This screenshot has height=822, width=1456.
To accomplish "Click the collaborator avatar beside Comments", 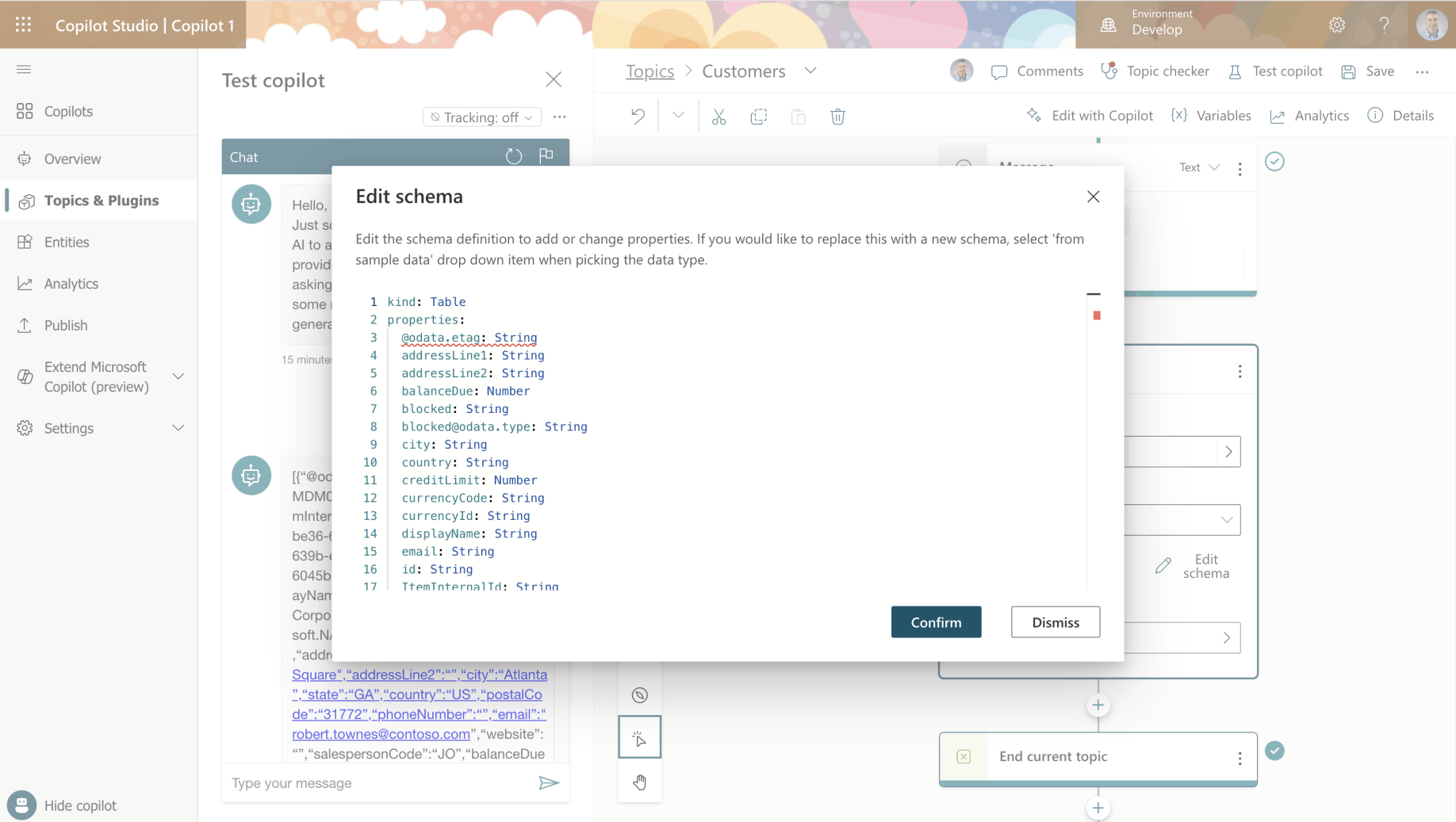I will click(x=961, y=71).
